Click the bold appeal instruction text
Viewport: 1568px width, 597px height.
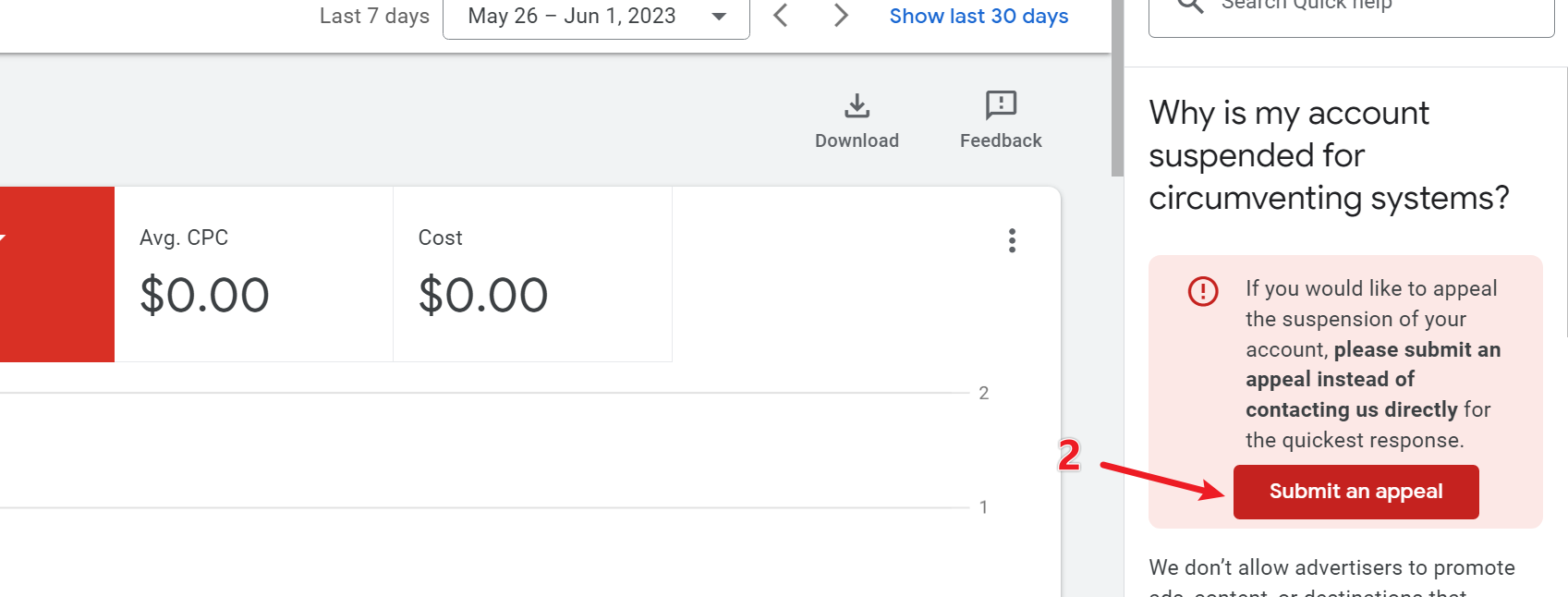(1372, 379)
